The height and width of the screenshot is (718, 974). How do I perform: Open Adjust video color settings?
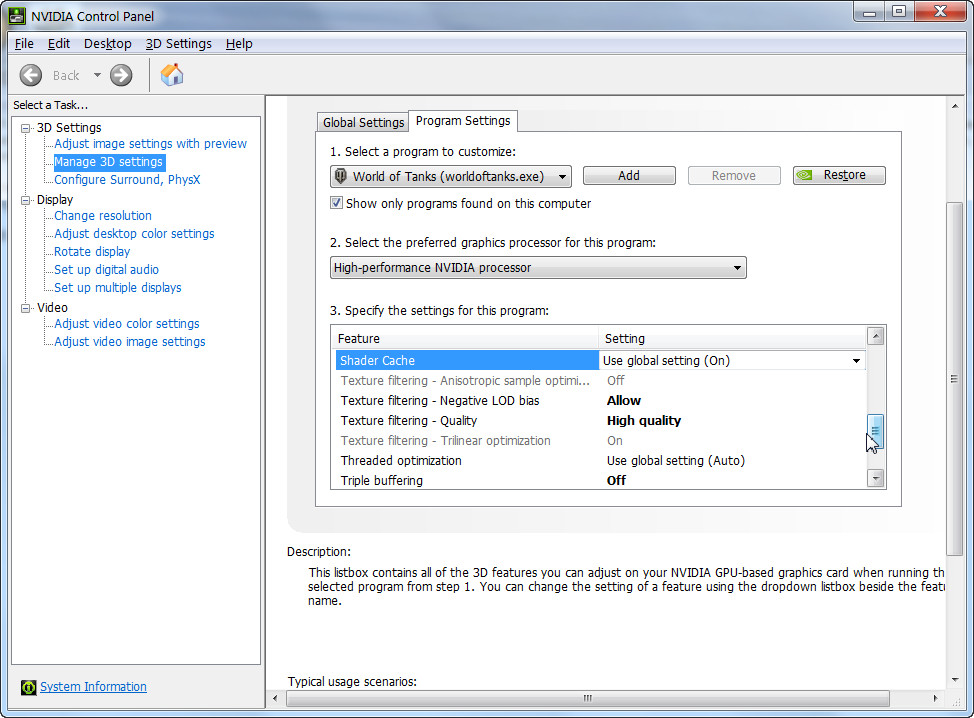[127, 324]
